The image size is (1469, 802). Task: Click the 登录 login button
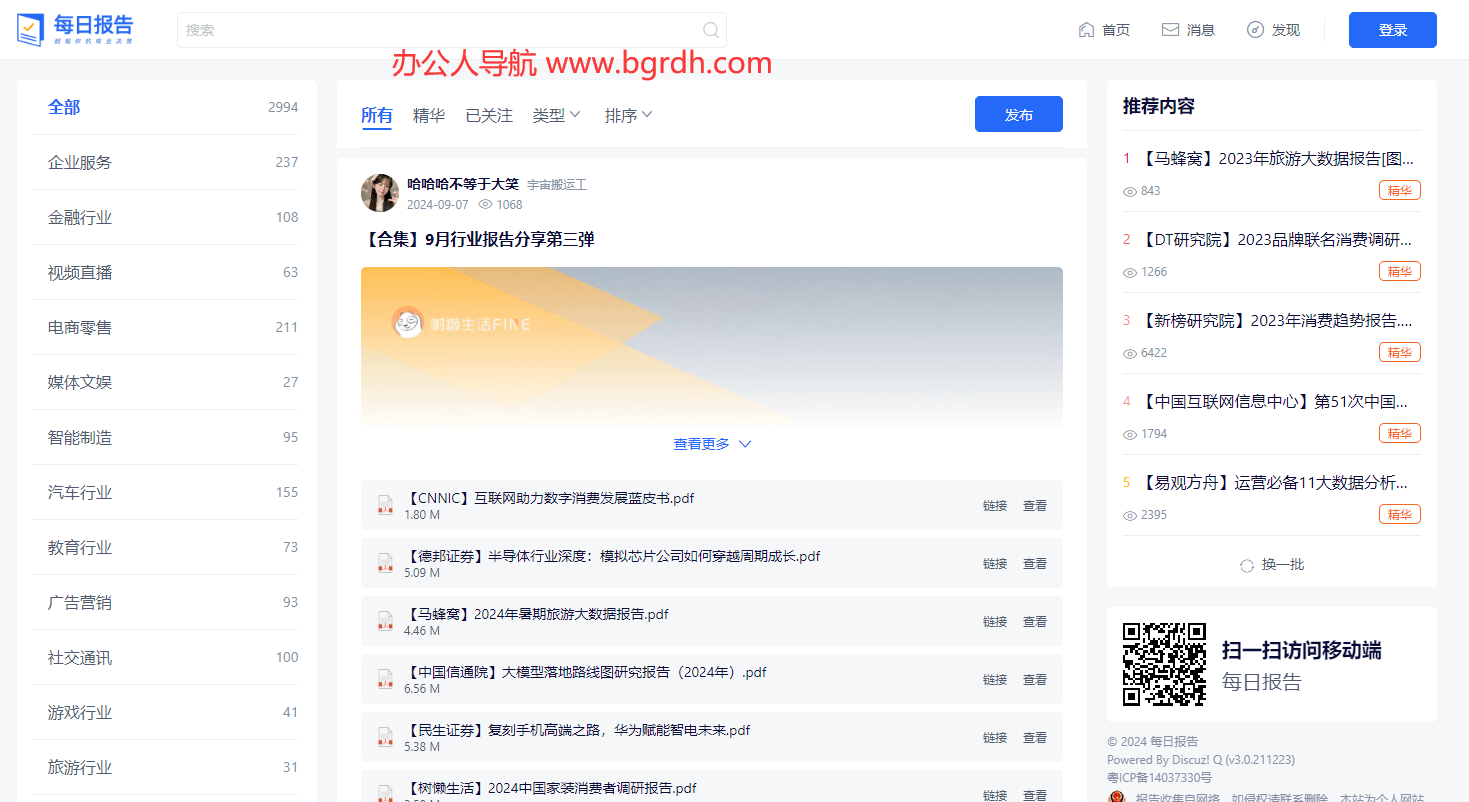pyautogui.click(x=1392, y=30)
